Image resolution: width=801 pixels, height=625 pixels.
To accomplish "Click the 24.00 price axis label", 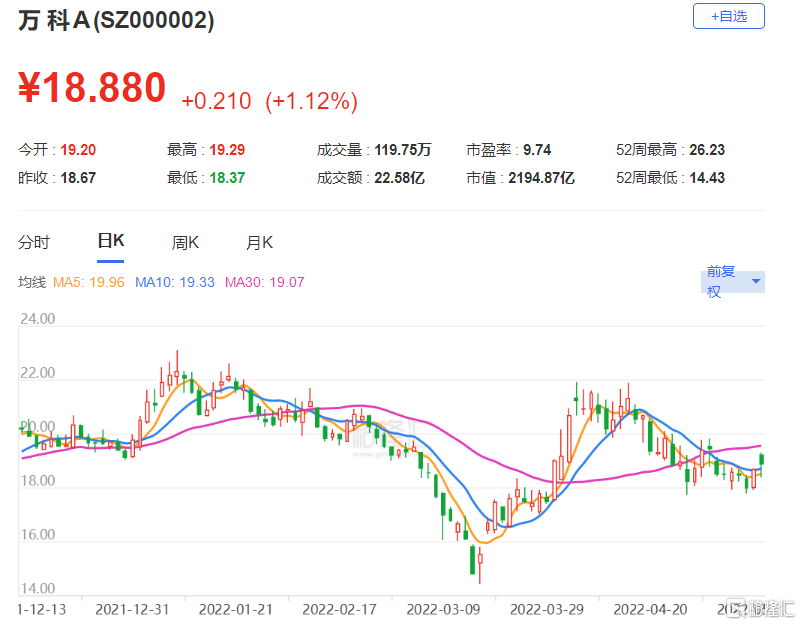I will (36, 320).
